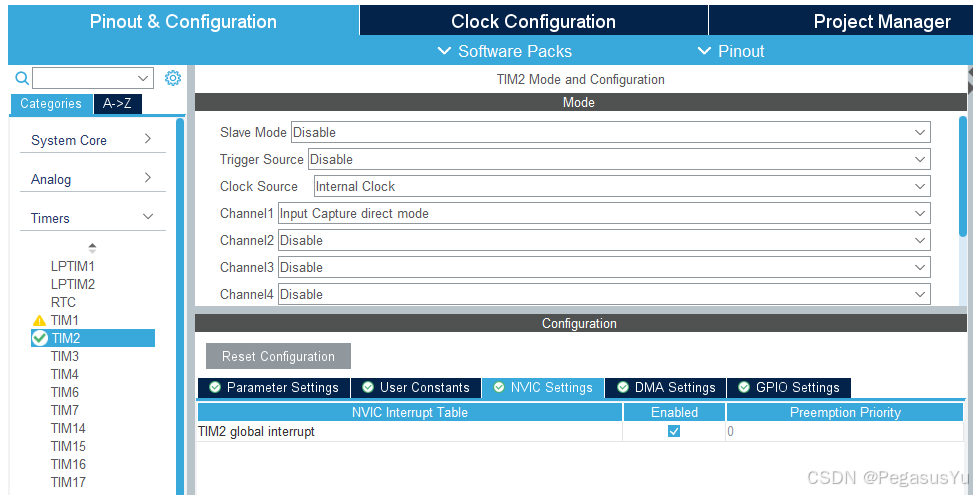Screen dimensions: 973x495
Task: Click the Mode panel vertical scrollbar
Action: pyautogui.click(x=962, y=176)
